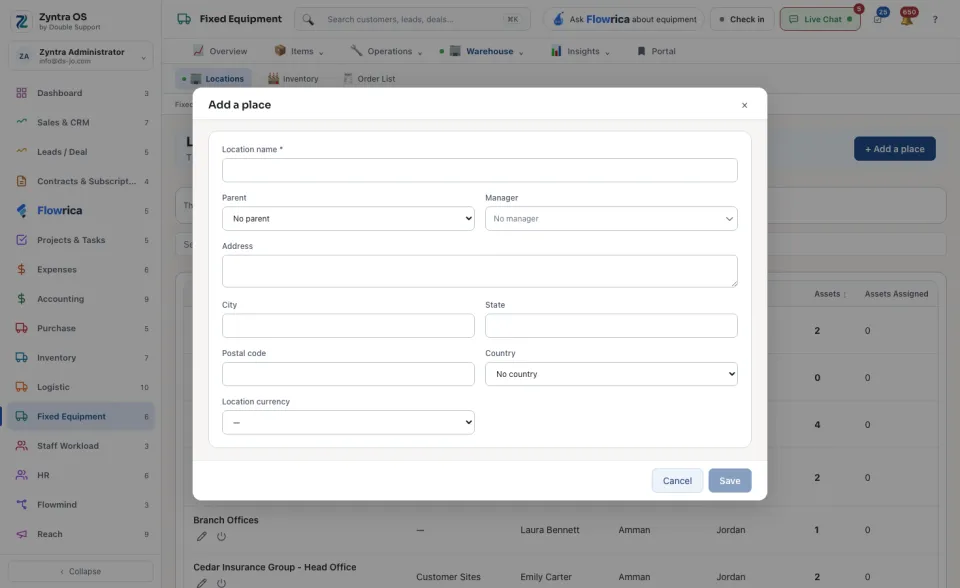Viewport: 960px width, 588px height.
Task: Open Projects & Tasks module
Action: (81, 240)
